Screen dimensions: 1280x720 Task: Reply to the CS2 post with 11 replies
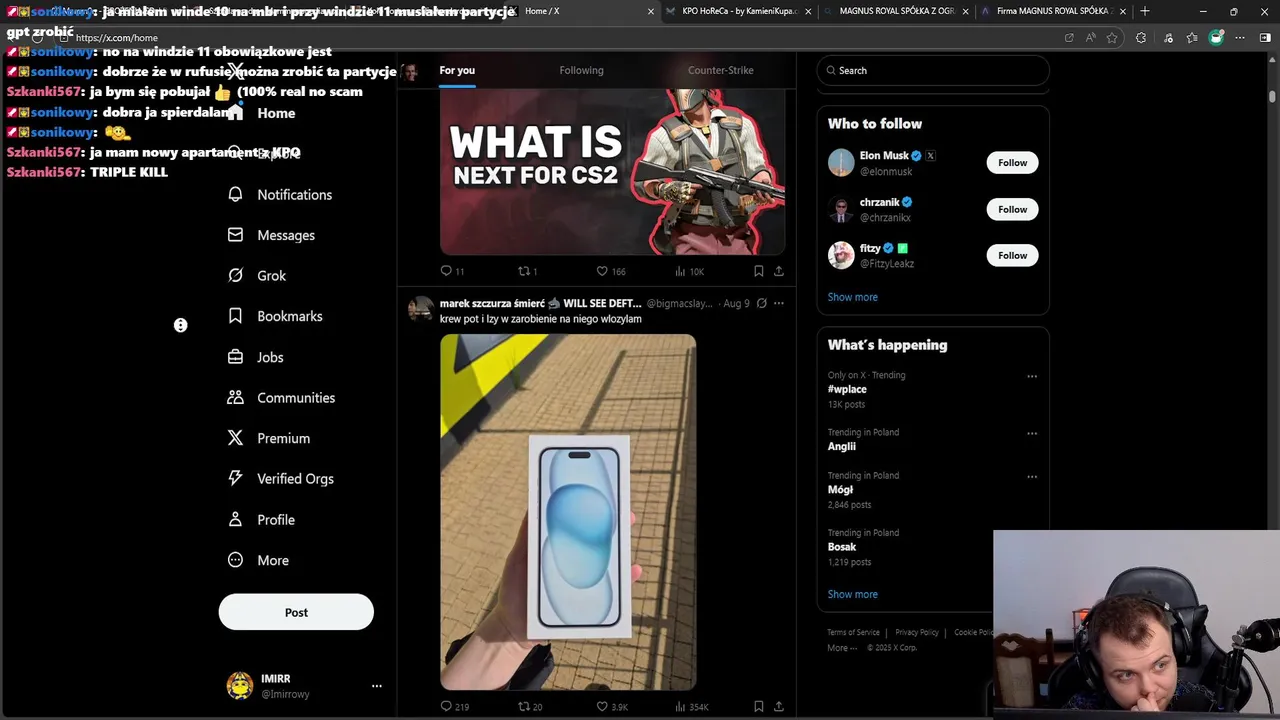coord(452,271)
